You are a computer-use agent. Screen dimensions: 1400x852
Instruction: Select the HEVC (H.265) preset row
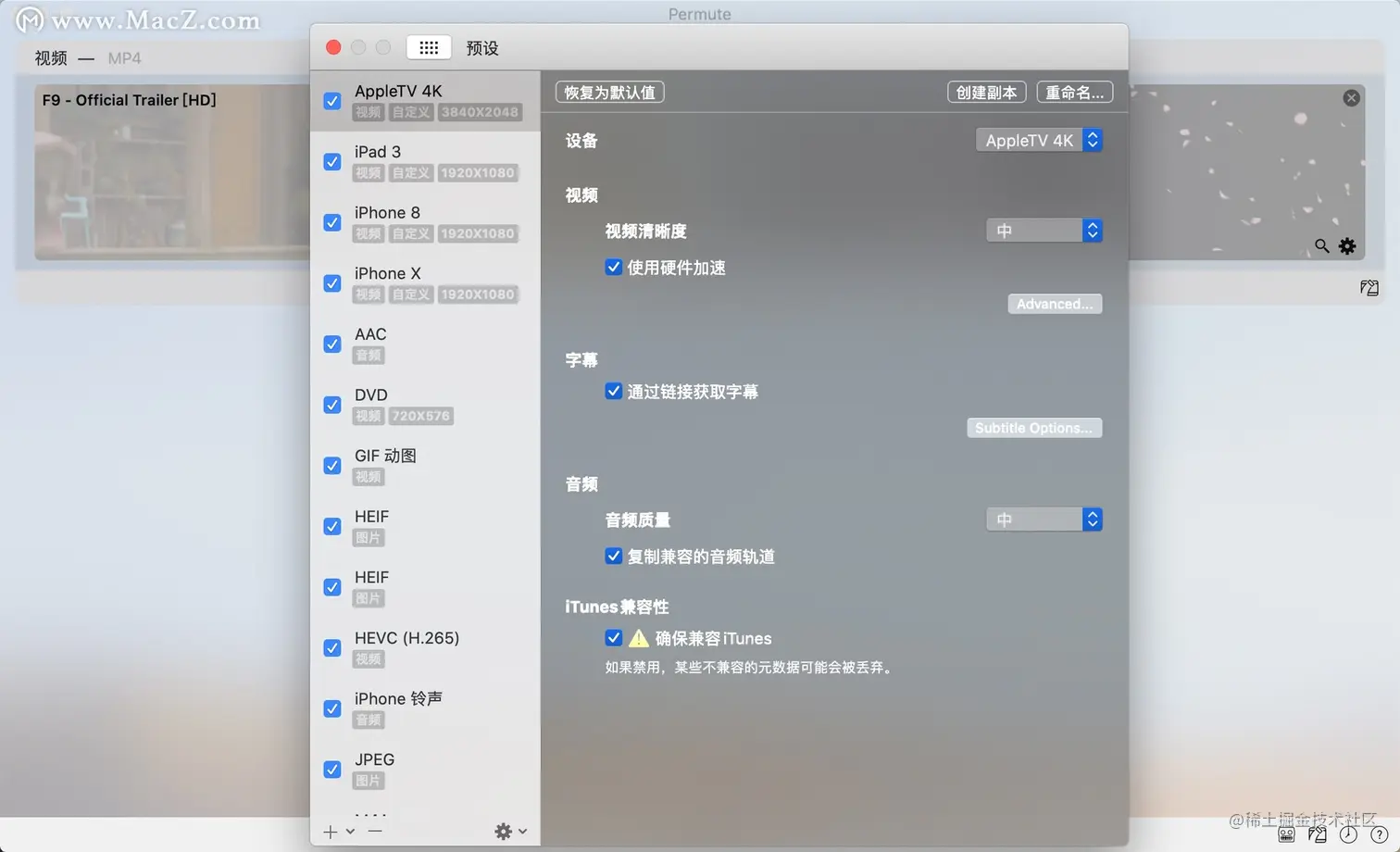[425, 648]
